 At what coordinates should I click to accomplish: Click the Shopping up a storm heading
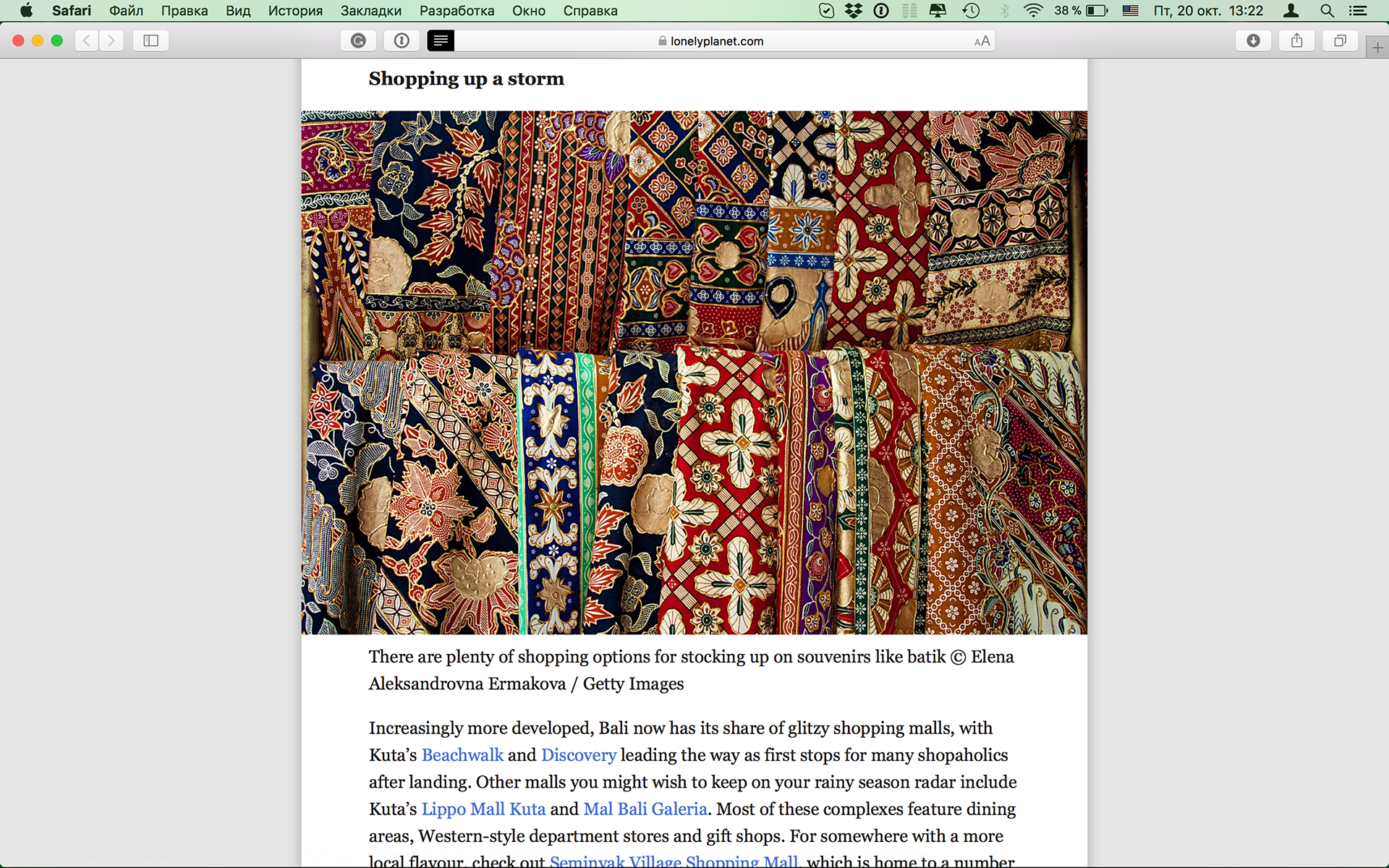[466, 79]
